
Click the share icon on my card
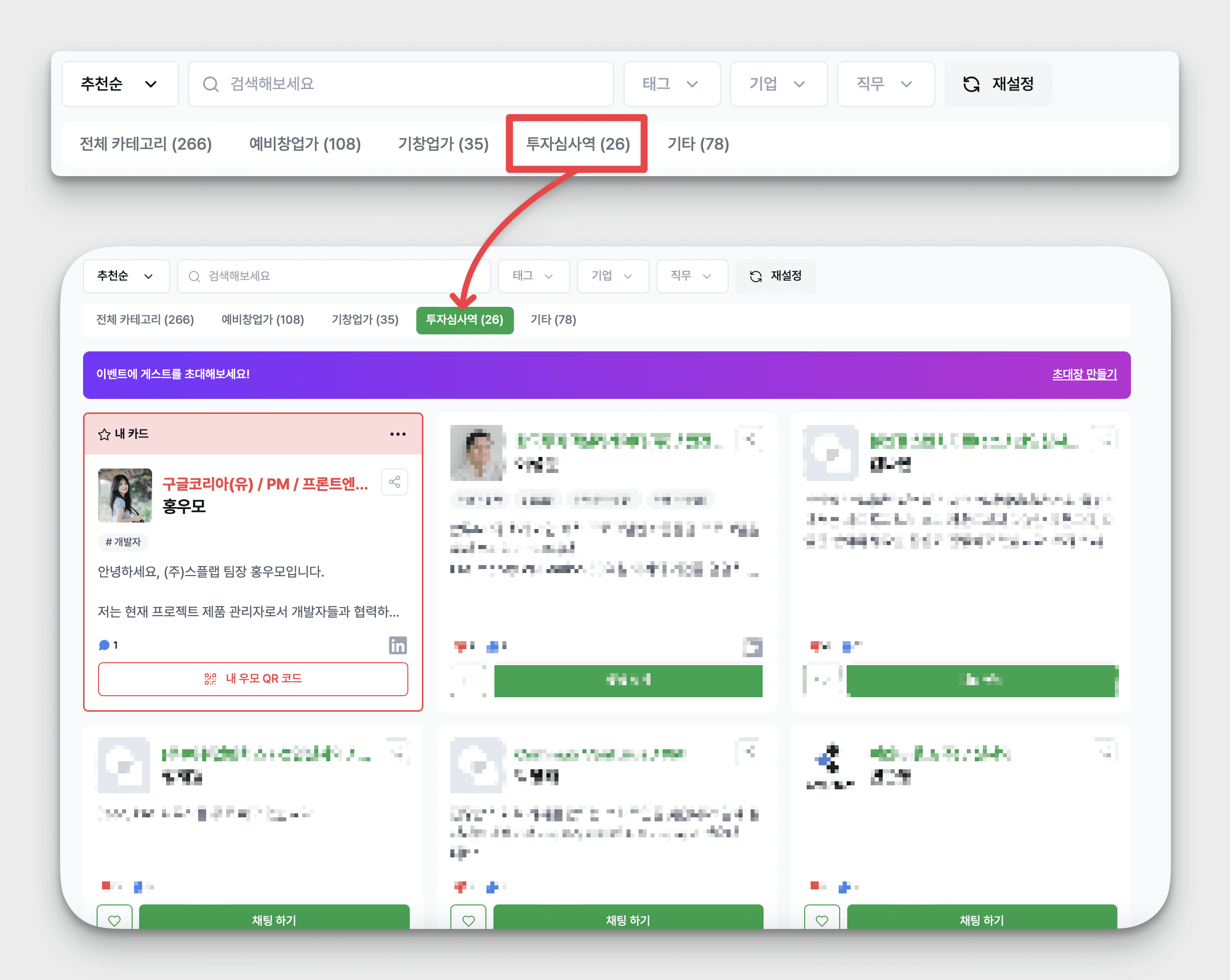(x=394, y=482)
